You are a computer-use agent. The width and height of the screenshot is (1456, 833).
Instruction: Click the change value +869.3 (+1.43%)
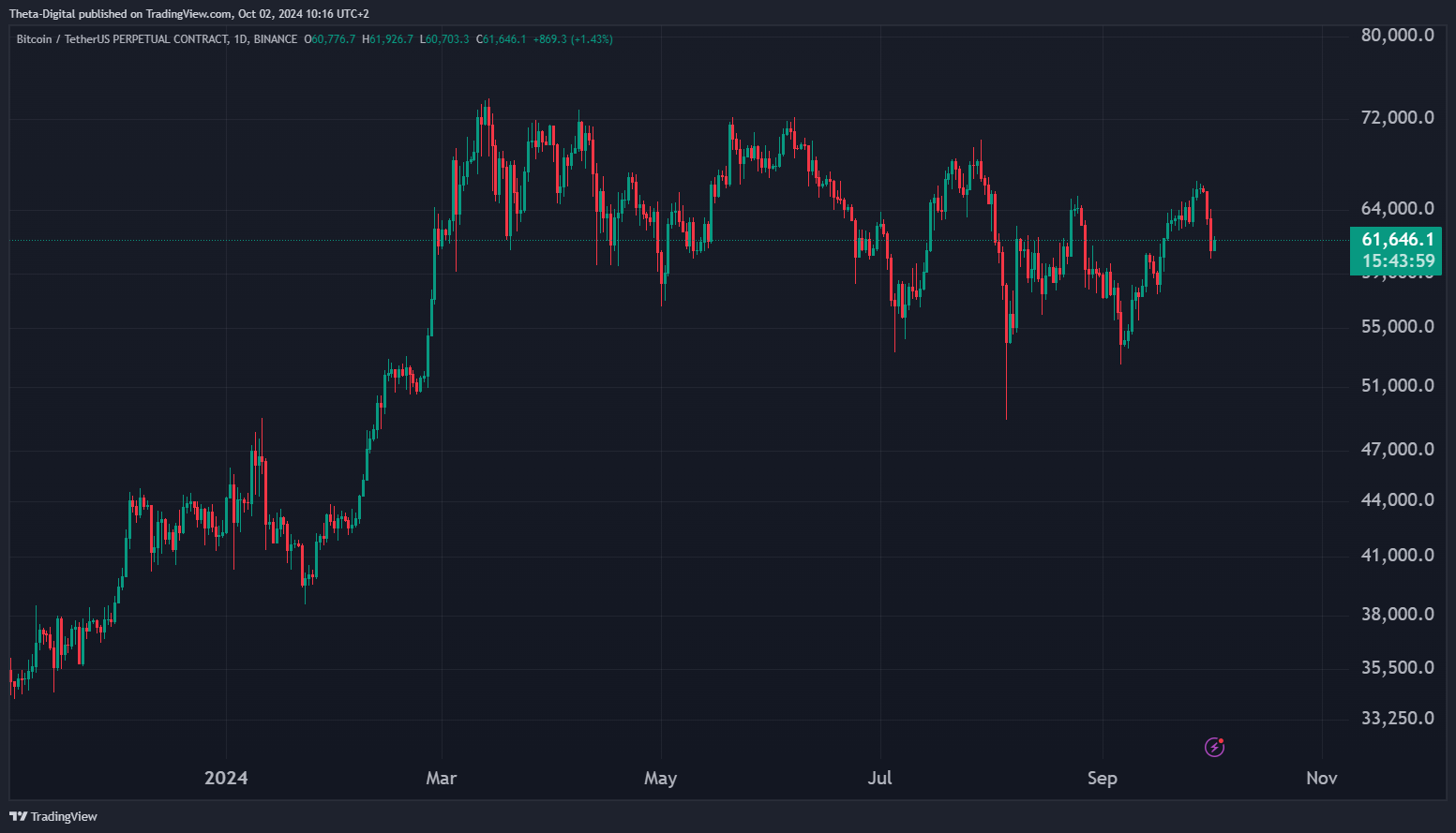(573, 39)
